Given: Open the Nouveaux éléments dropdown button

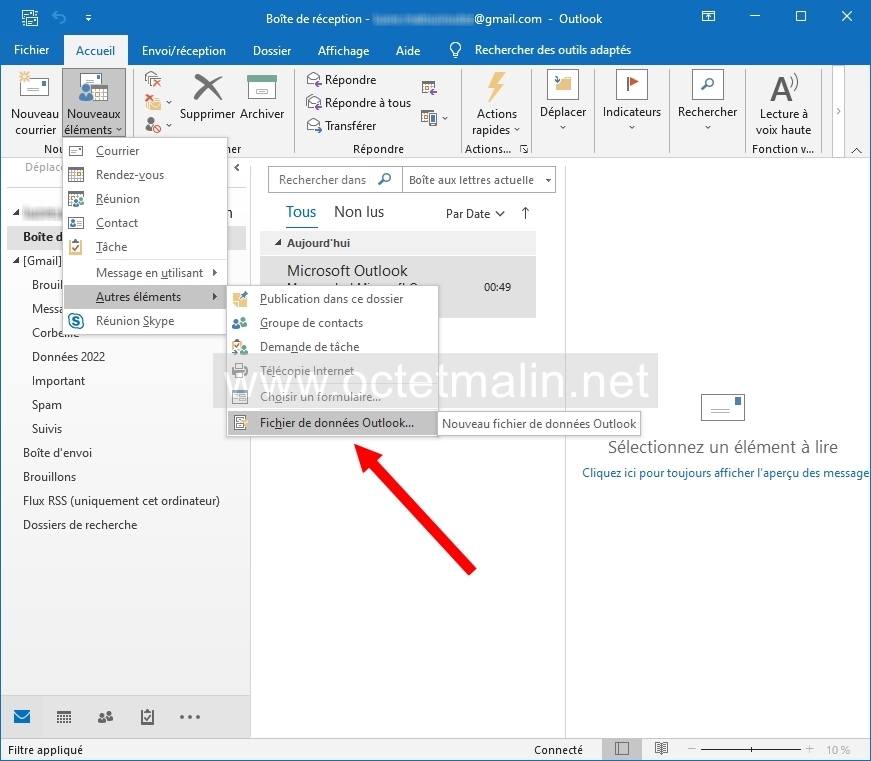Looking at the screenshot, I should [x=93, y=103].
